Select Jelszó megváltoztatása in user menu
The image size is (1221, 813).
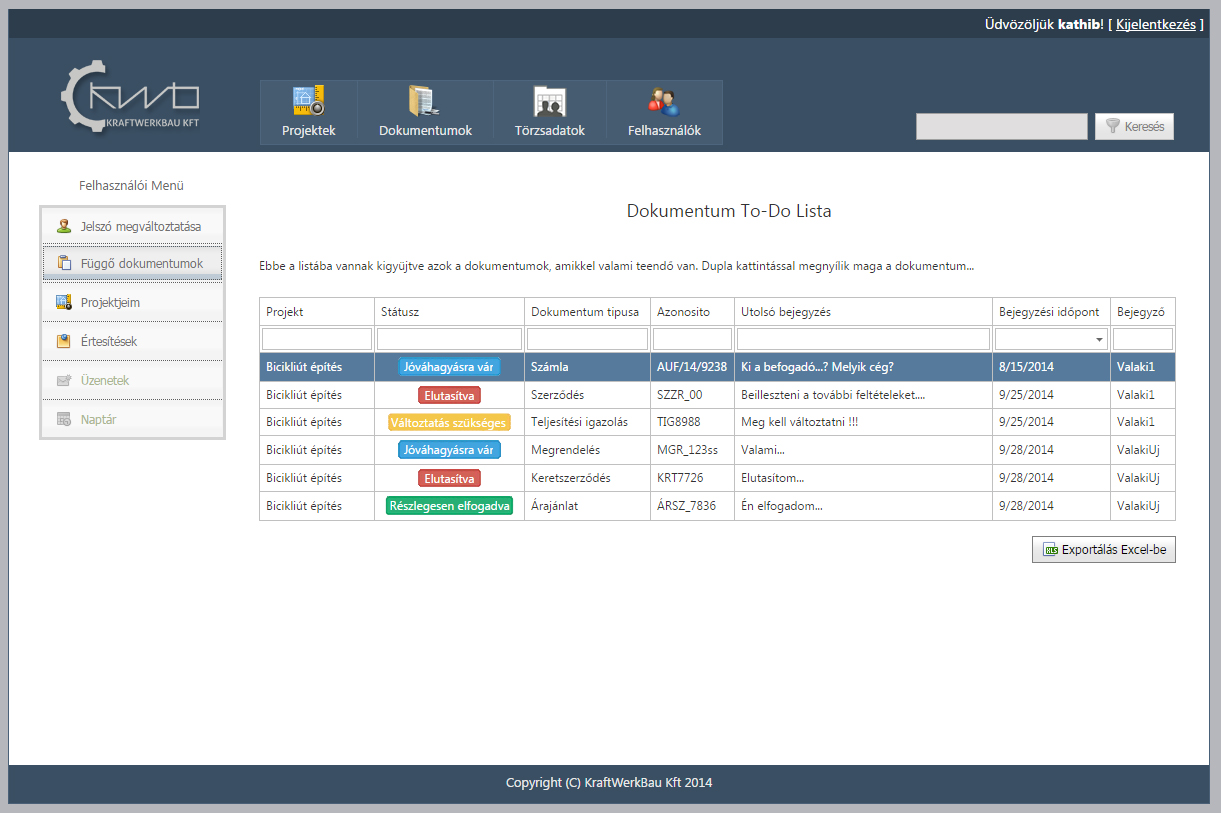click(132, 226)
